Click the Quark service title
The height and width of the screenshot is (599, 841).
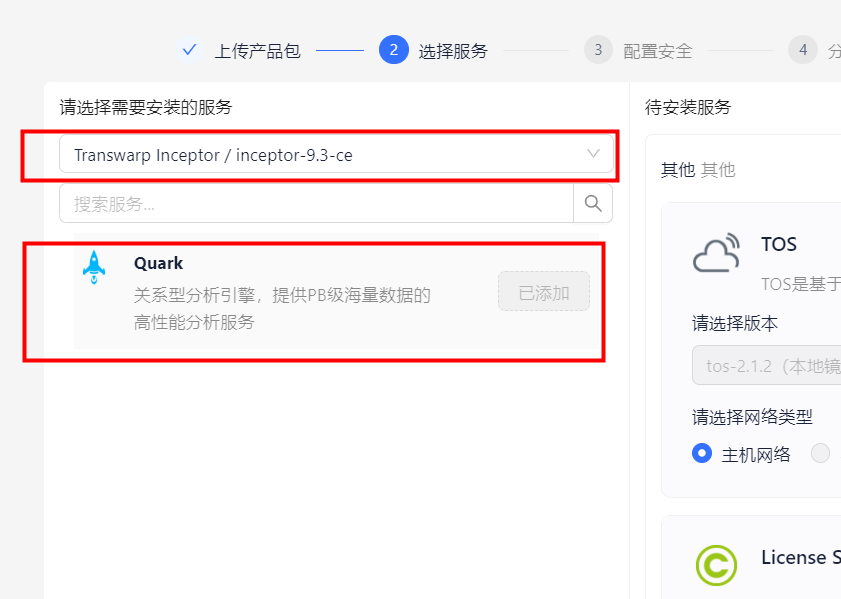158,263
